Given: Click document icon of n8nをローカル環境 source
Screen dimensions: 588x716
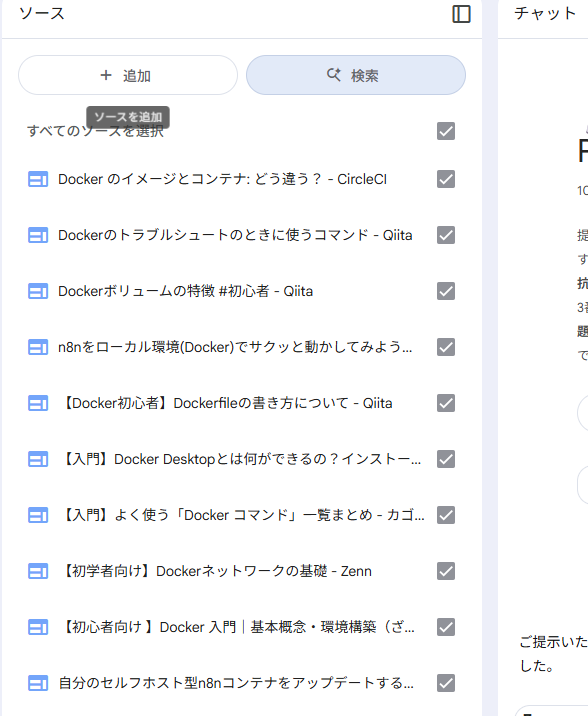Looking at the screenshot, I should (38, 347).
